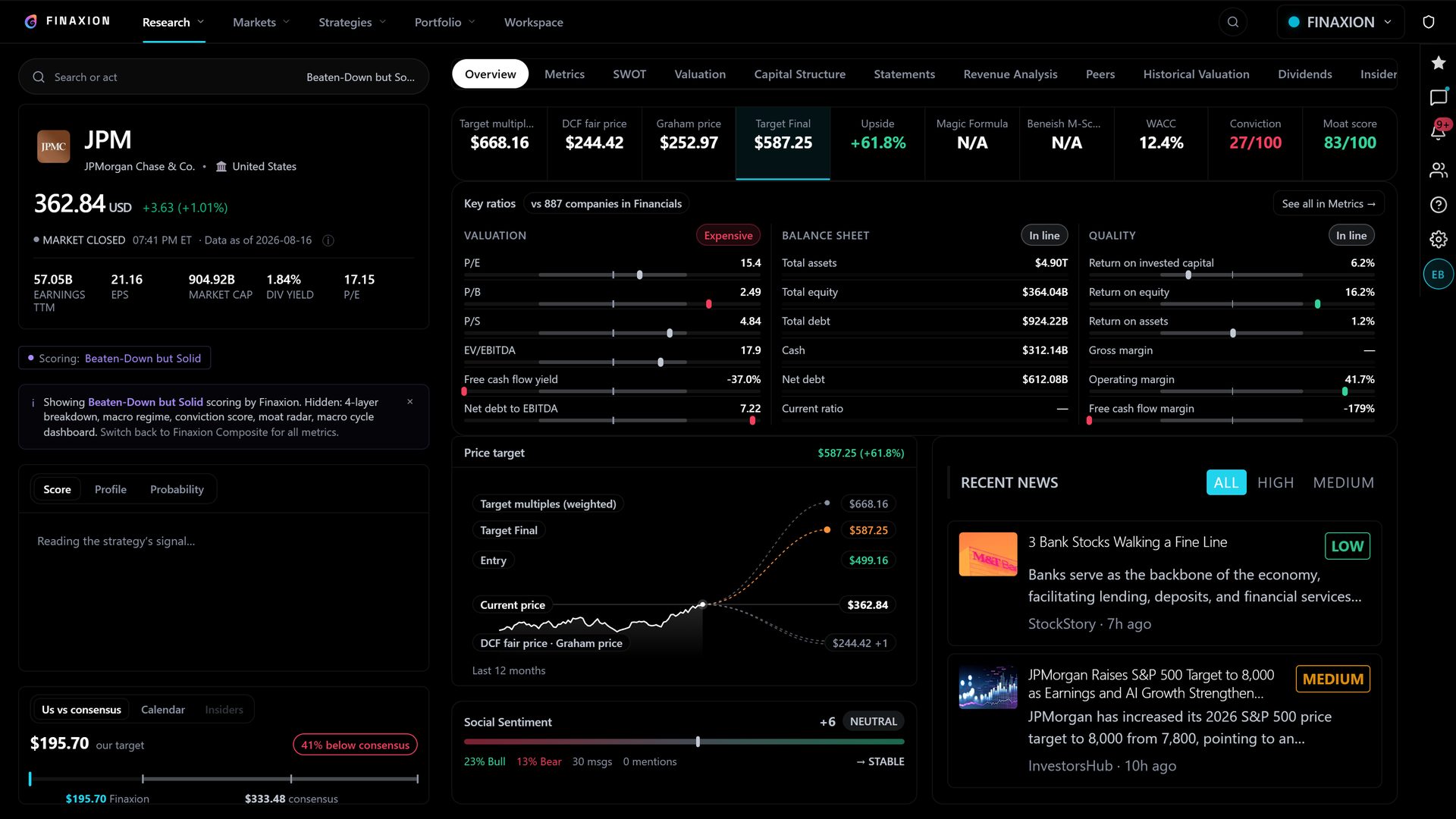This screenshot has width=1456, height=819.
Task: Click the shield icon in top bar
Action: coord(1429,22)
